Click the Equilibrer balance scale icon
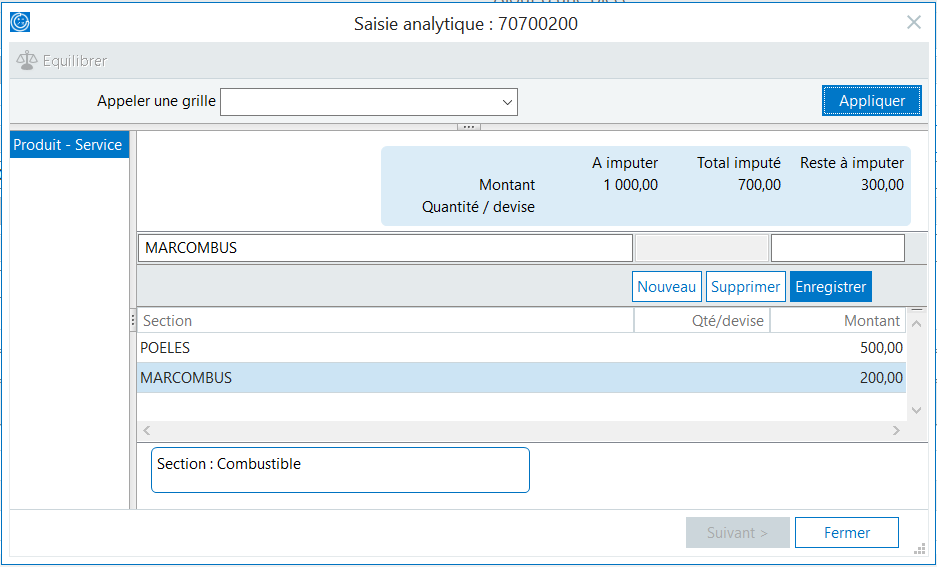Image resolution: width=937 pixels, height=567 pixels. (x=26, y=61)
